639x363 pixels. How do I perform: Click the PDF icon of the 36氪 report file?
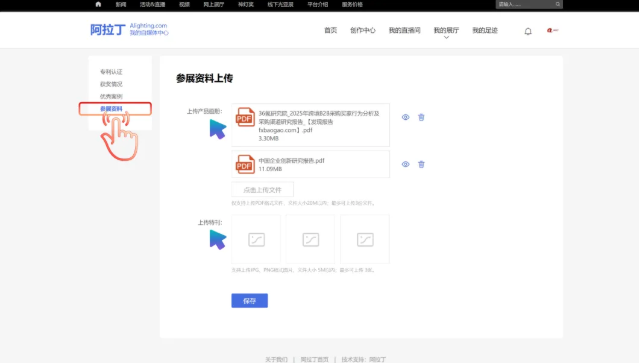click(x=245, y=117)
